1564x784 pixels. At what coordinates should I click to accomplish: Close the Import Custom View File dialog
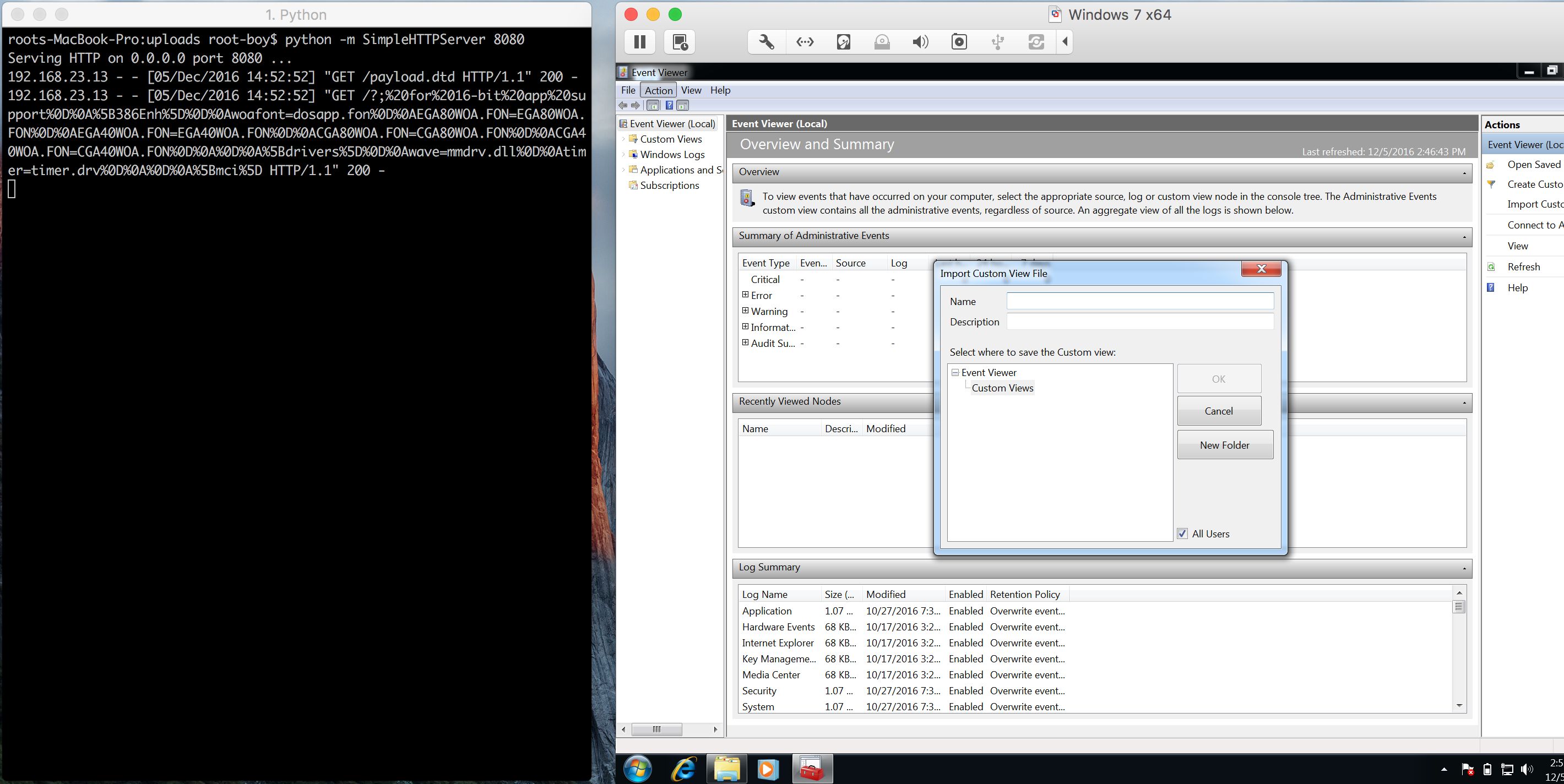(x=1261, y=269)
